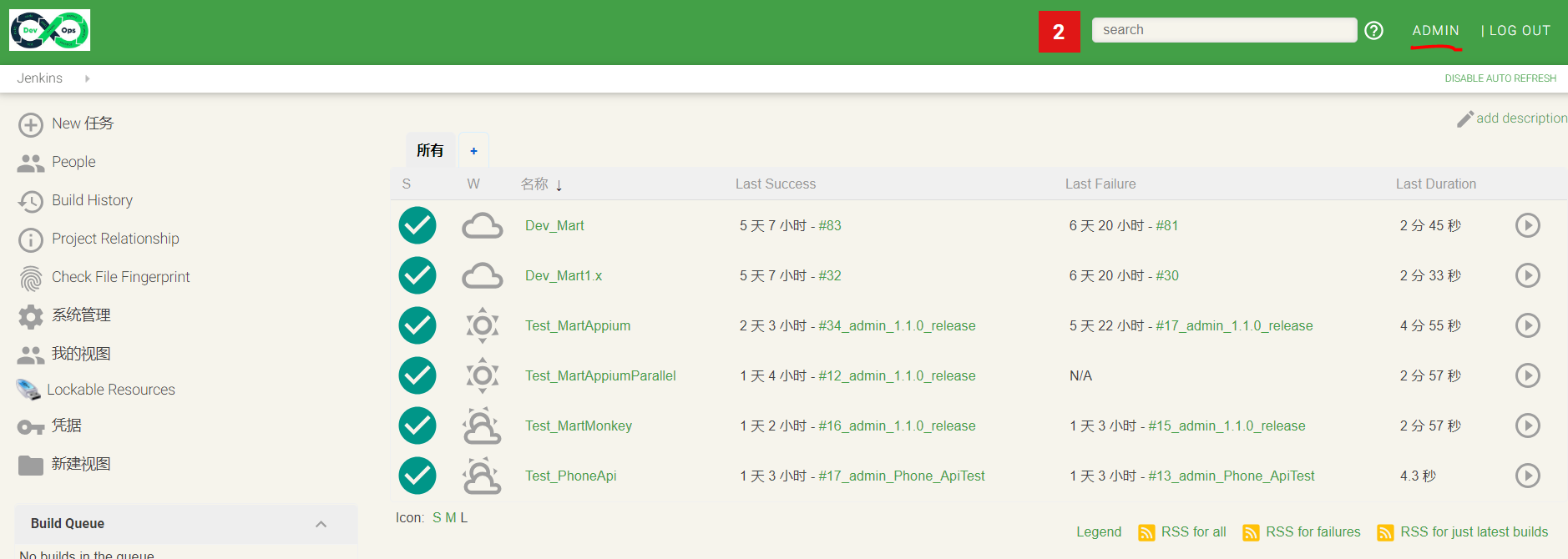Click the add description link
The image size is (1568, 559).
pos(1520,118)
